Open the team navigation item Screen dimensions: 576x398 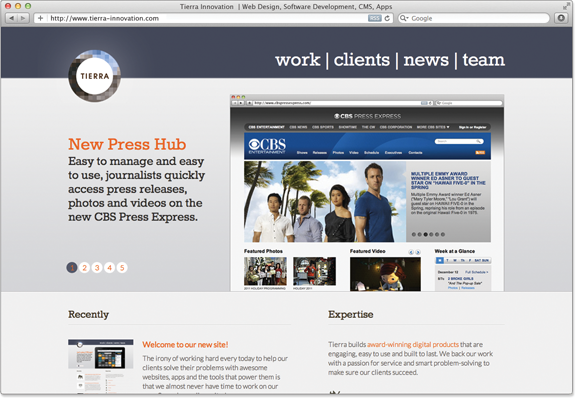click(x=483, y=60)
